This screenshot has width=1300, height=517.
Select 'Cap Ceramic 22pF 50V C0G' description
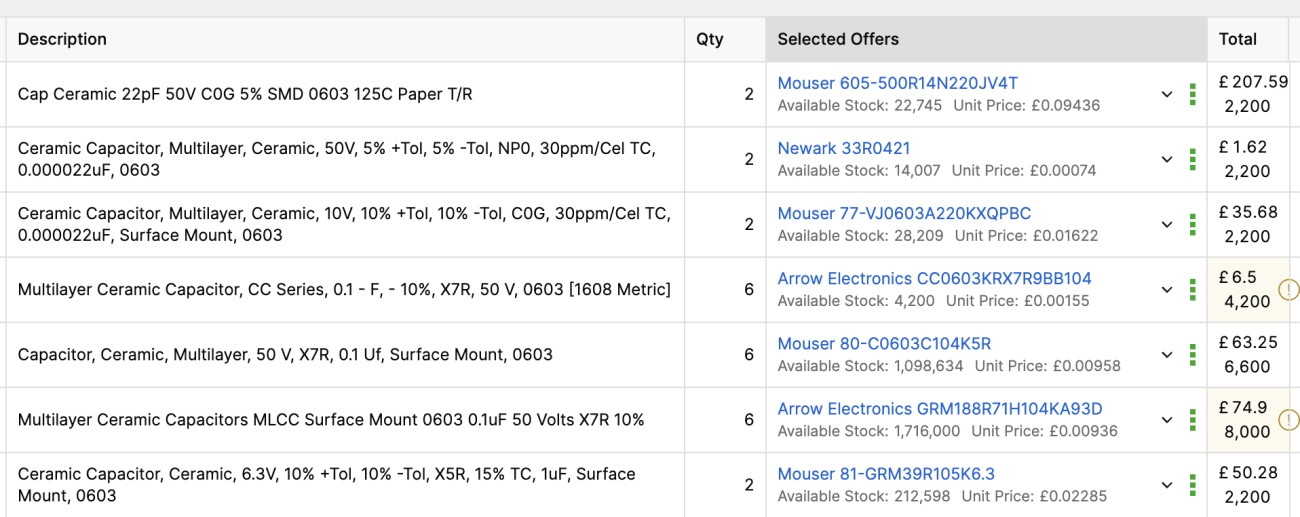(x=245, y=94)
